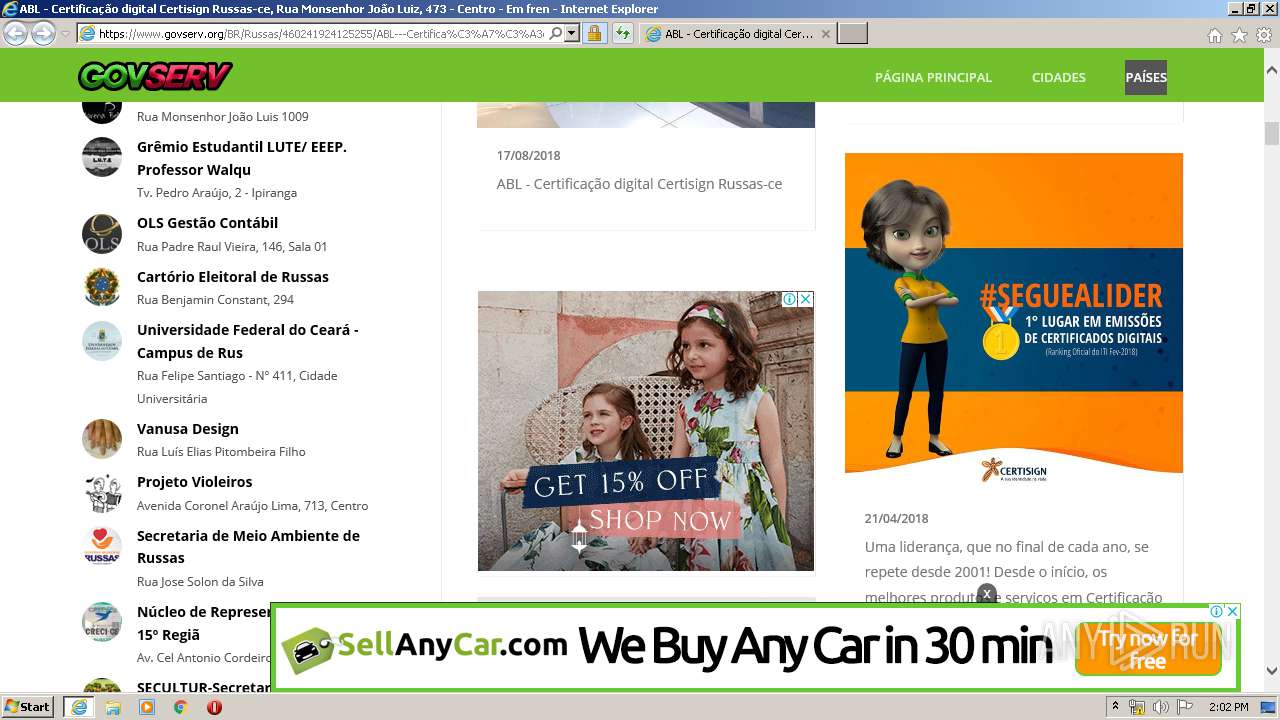Click the refresh/compatibility arrows icon
The image size is (1280, 720).
[622, 33]
